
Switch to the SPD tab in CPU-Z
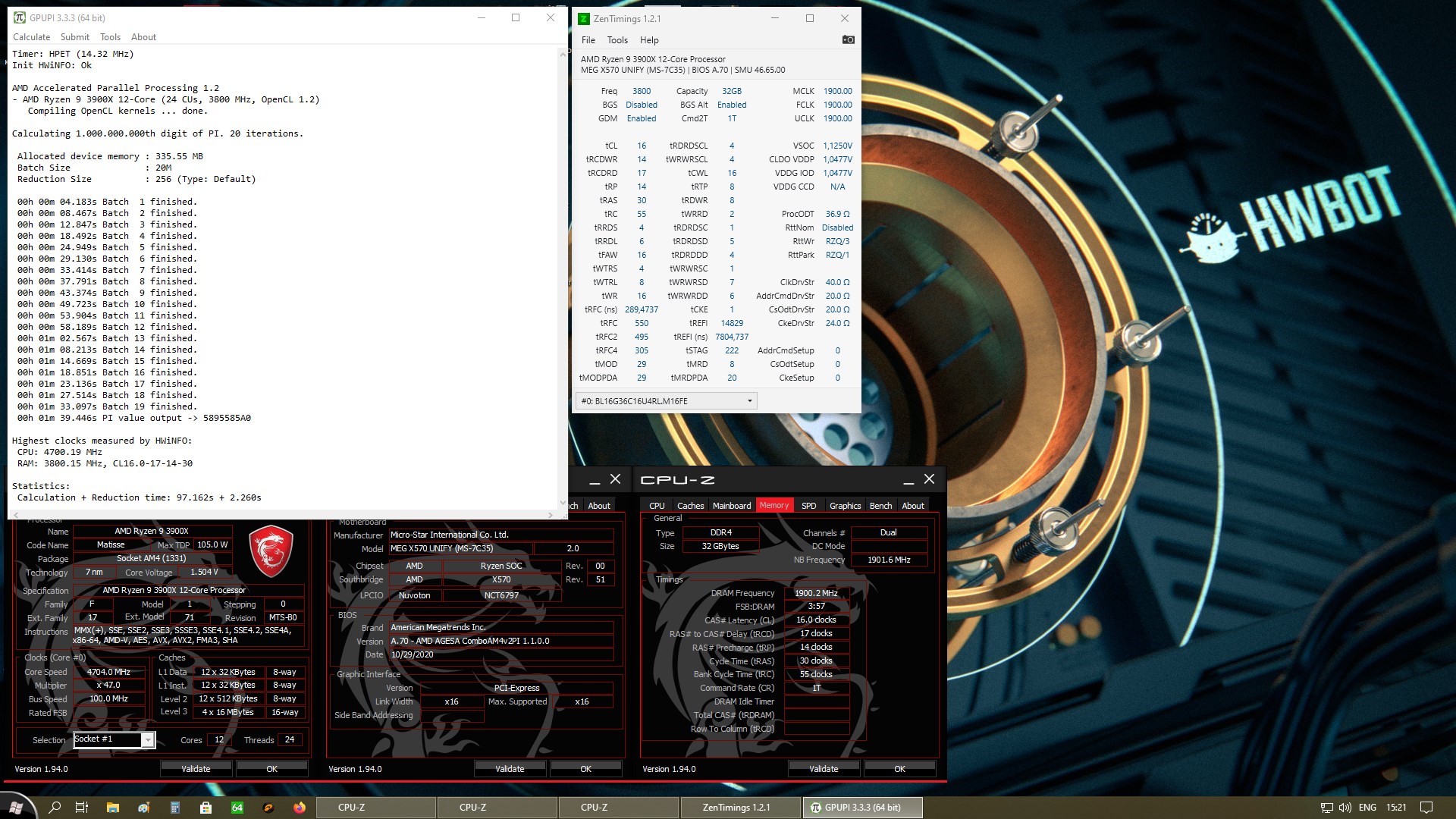(x=809, y=506)
